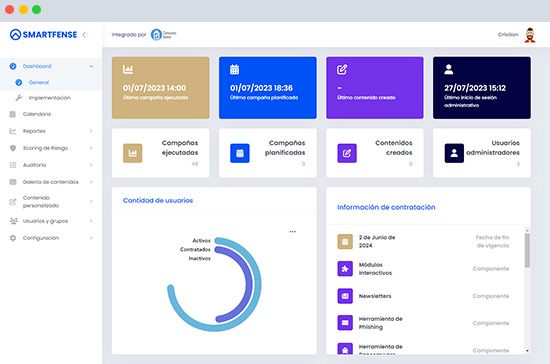Expand the Reportes submenu arrow
The height and width of the screenshot is (364, 550).
(91, 131)
